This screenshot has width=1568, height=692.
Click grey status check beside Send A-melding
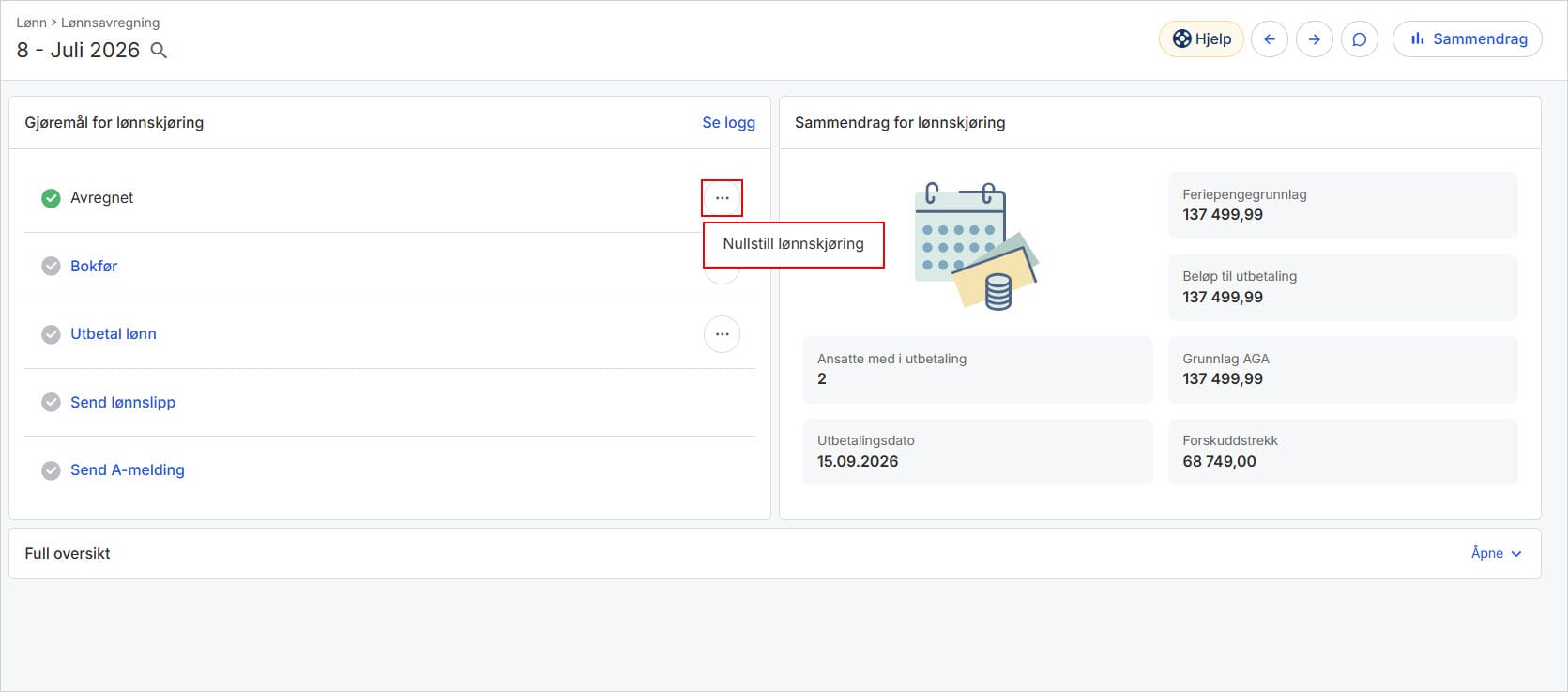click(x=51, y=470)
